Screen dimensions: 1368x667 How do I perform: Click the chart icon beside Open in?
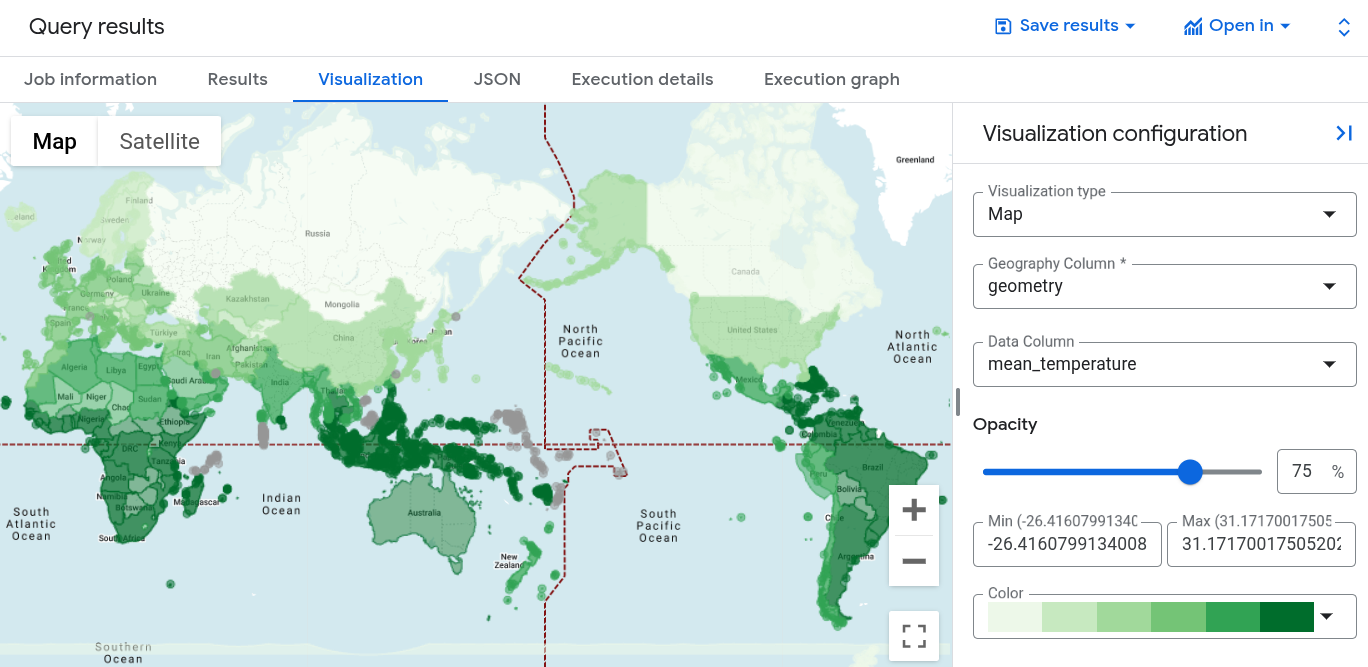coord(1192,25)
